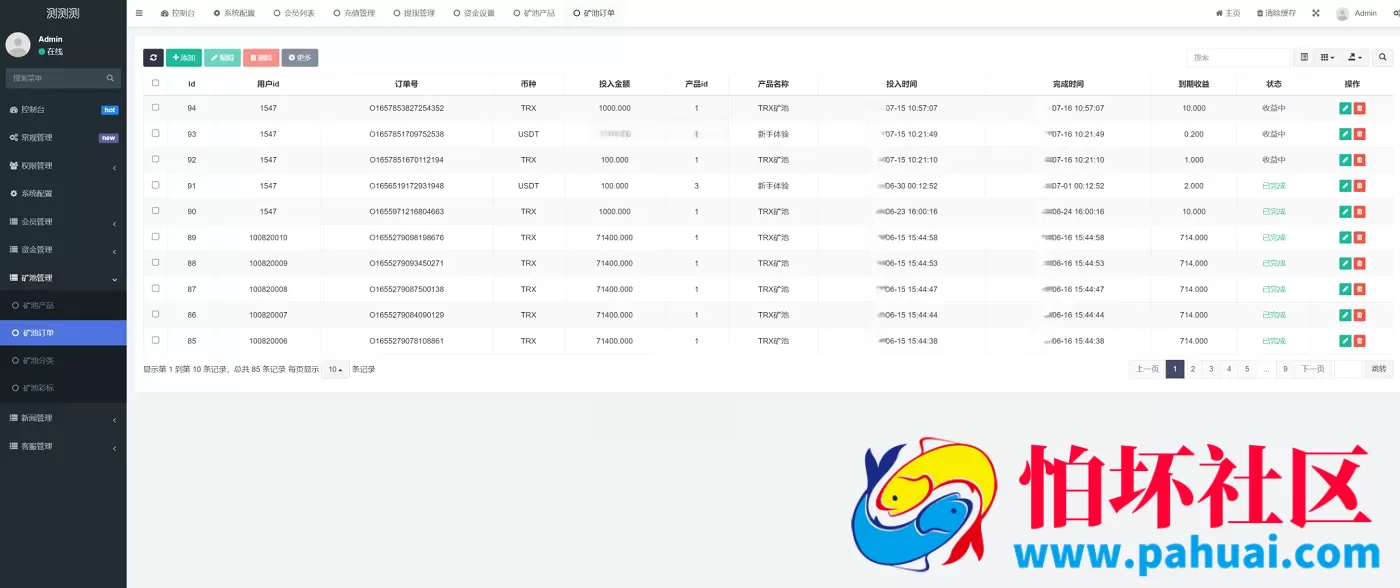The image size is (1400, 588).
Task: Switch to the 系统配置 top tab
Action: pyautogui.click(x=234, y=13)
